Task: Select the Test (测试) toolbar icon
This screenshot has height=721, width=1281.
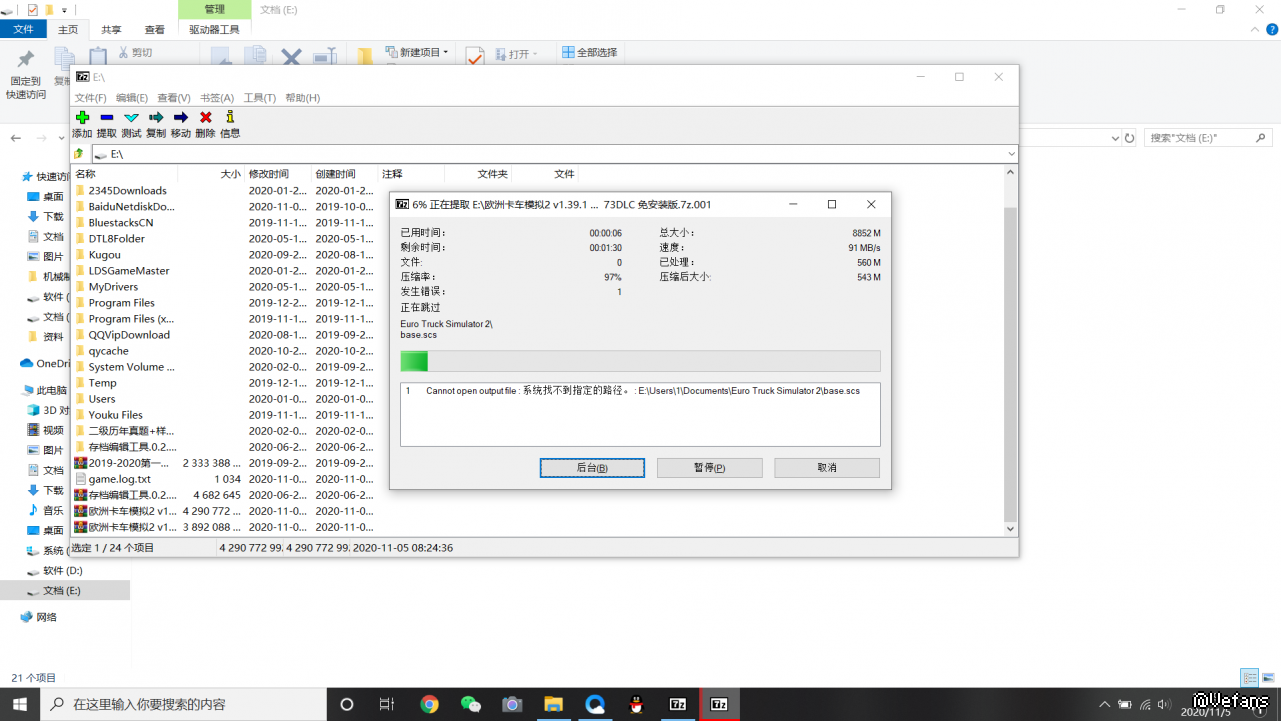Action: 131,117
